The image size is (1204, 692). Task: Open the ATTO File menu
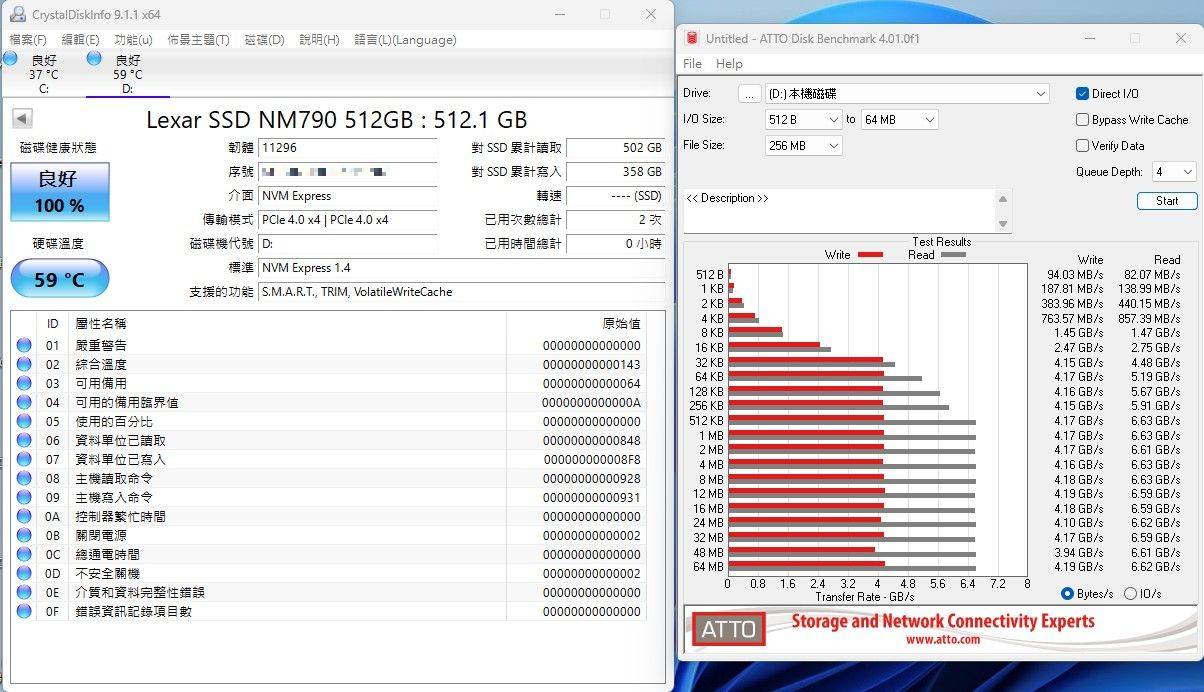(x=692, y=64)
